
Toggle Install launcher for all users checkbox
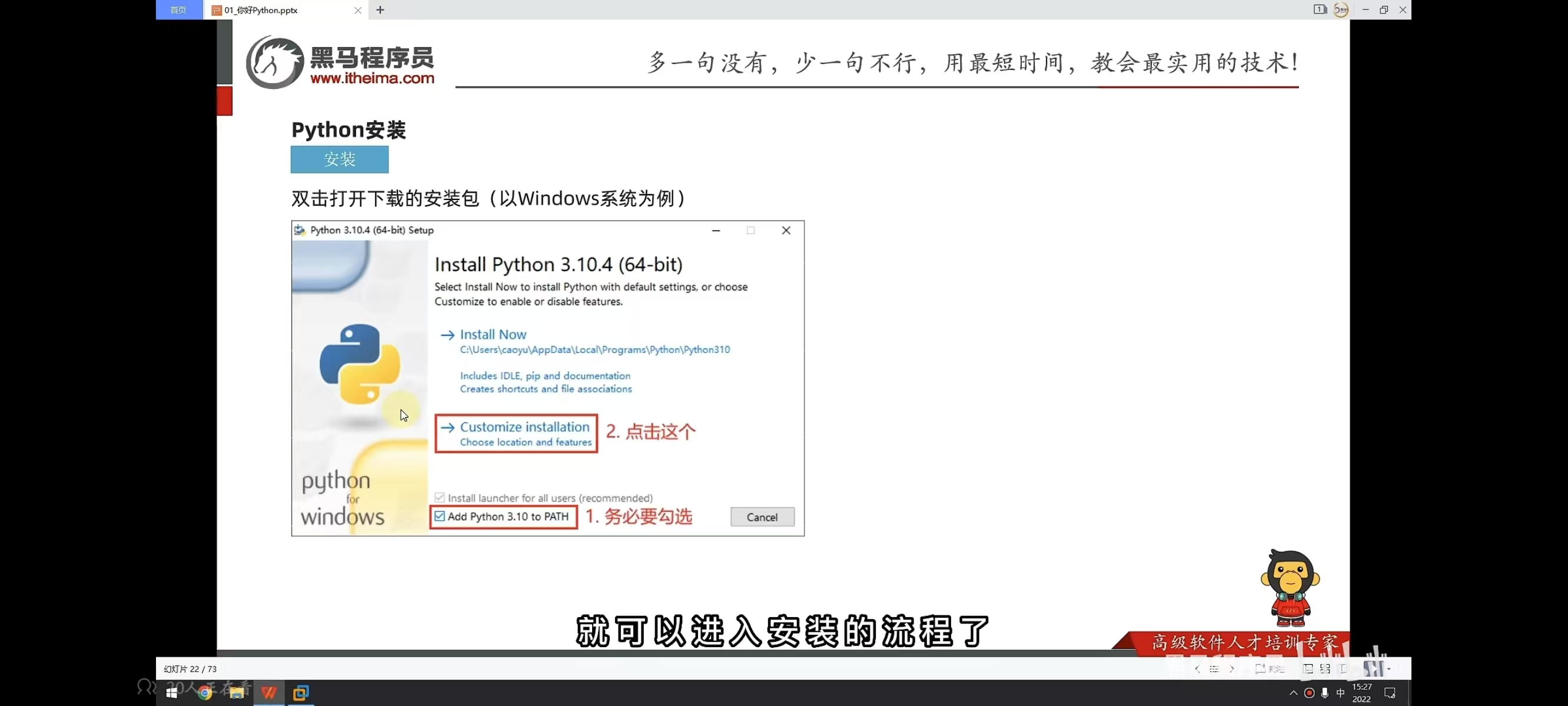[440, 497]
